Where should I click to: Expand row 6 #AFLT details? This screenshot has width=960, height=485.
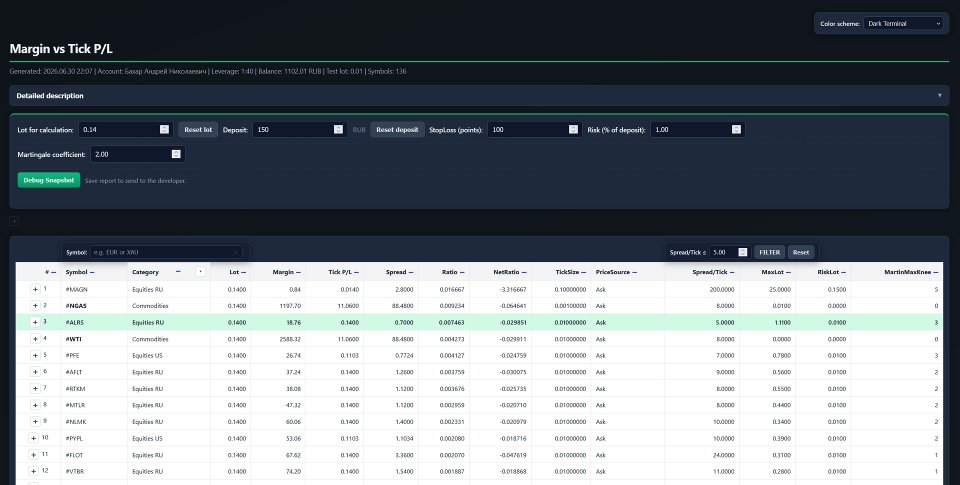[x=35, y=372]
